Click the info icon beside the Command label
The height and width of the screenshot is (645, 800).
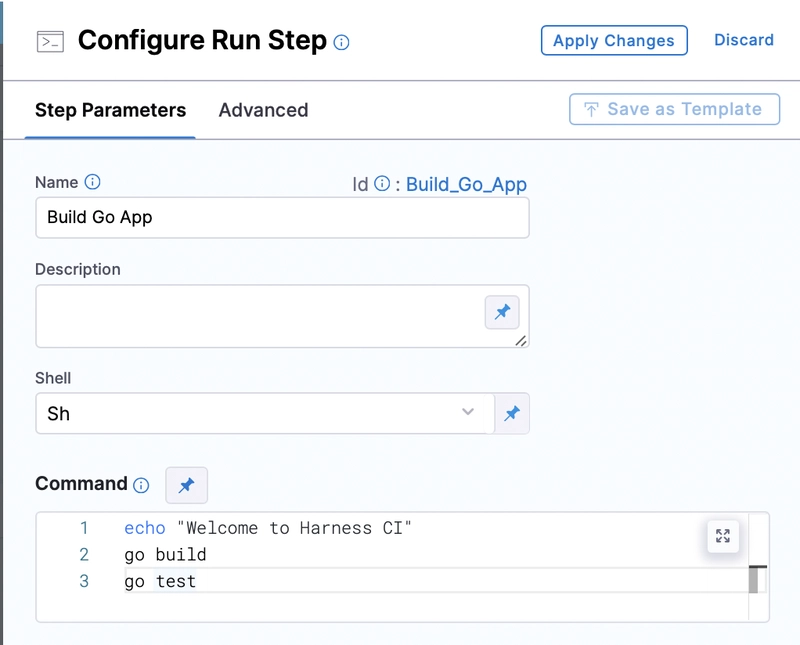pos(141,485)
